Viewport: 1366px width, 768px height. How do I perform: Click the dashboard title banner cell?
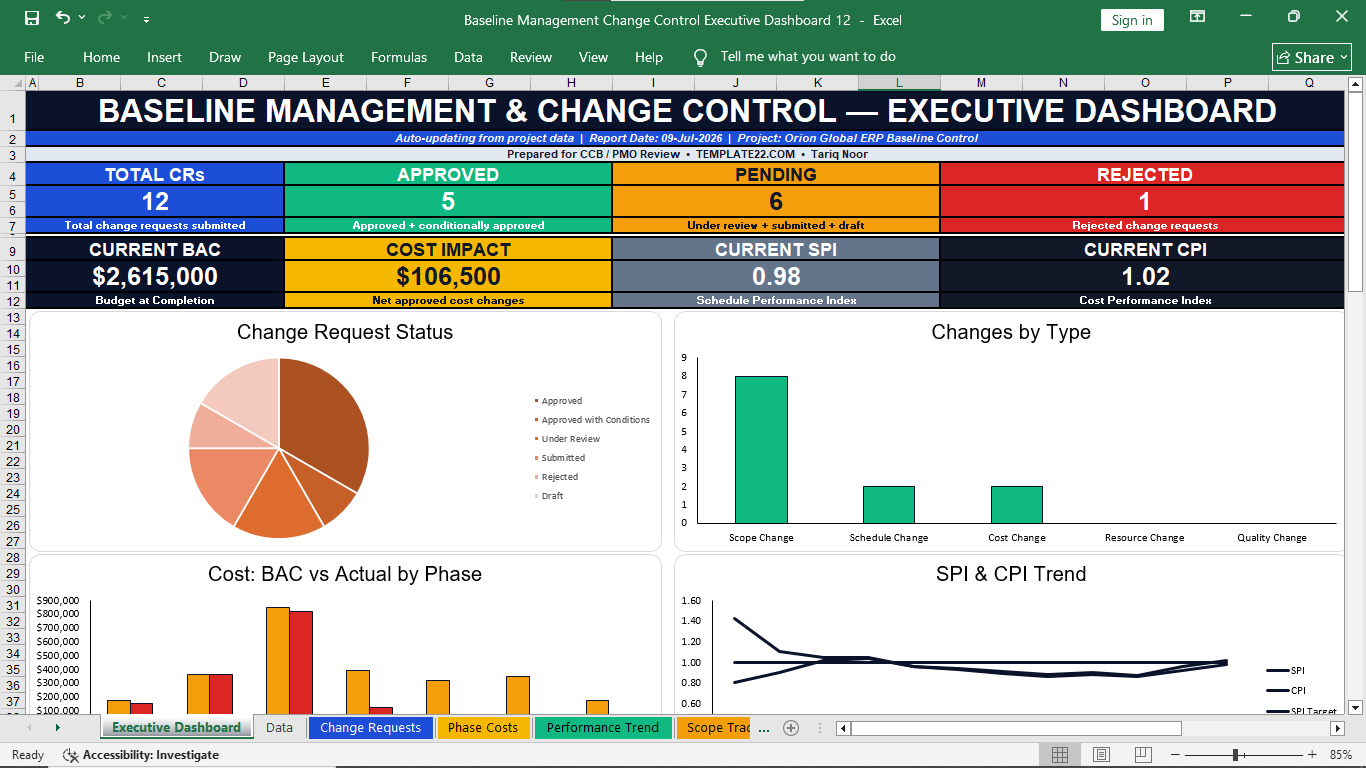click(686, 111)
